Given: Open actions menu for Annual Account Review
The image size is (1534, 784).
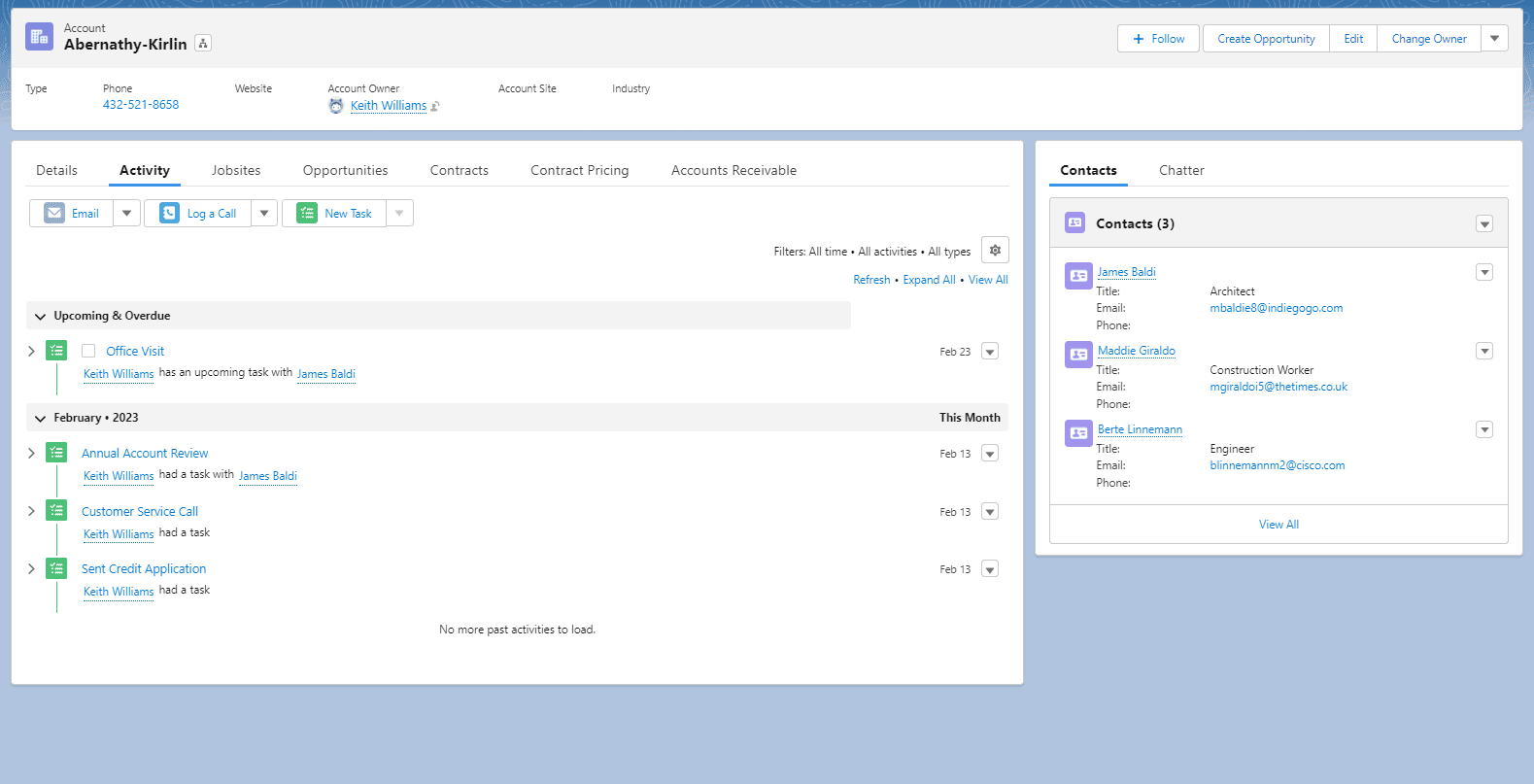Looking at the screenshot, I should [x=990, y=454].
